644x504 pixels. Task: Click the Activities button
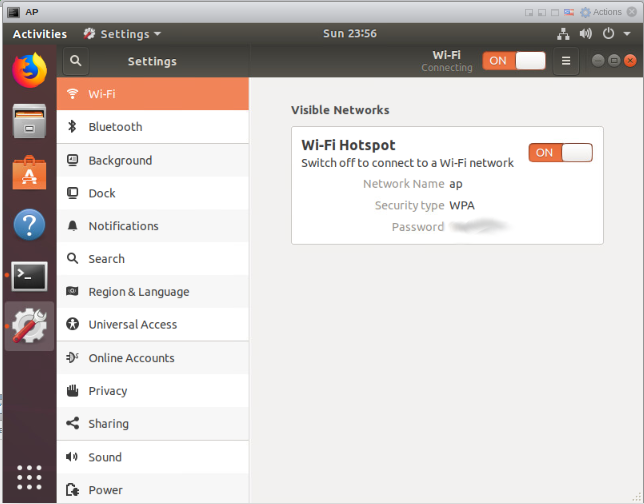tap(40, 34)
